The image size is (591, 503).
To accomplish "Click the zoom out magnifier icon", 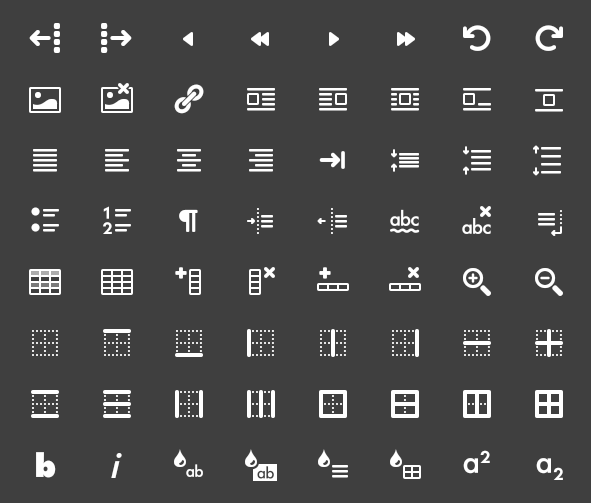I will [549, 282].
